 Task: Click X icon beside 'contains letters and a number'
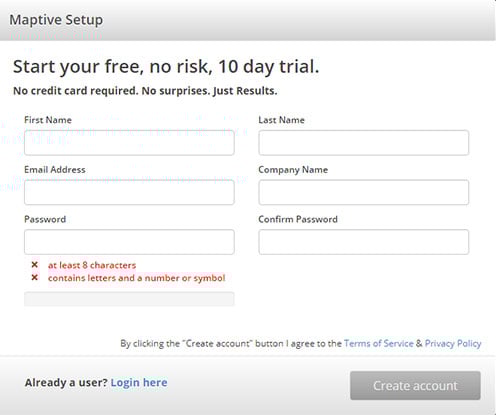tap(34, 277)
